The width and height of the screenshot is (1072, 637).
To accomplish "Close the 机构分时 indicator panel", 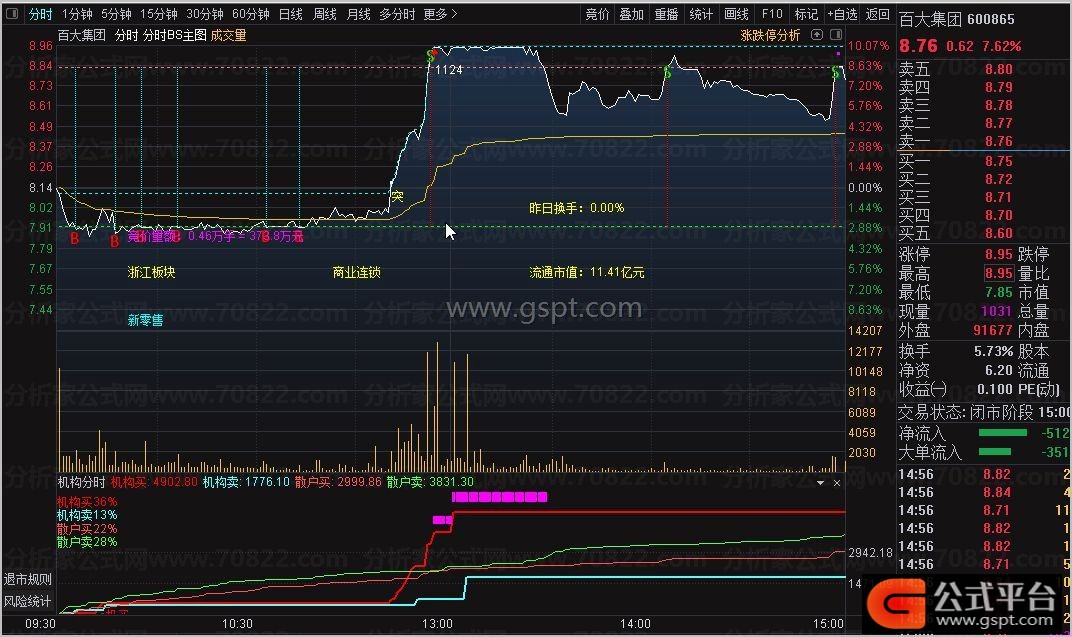I will (837, 483).
